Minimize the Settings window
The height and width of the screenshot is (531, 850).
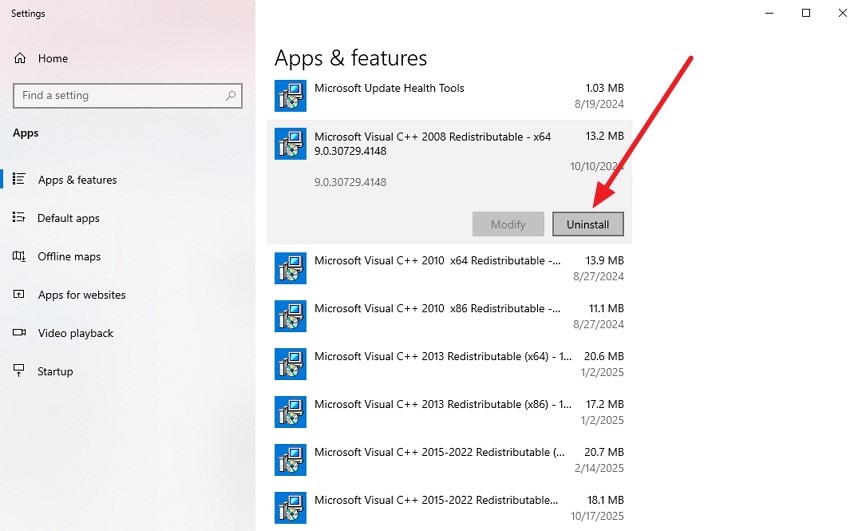[x=769, y=13]
